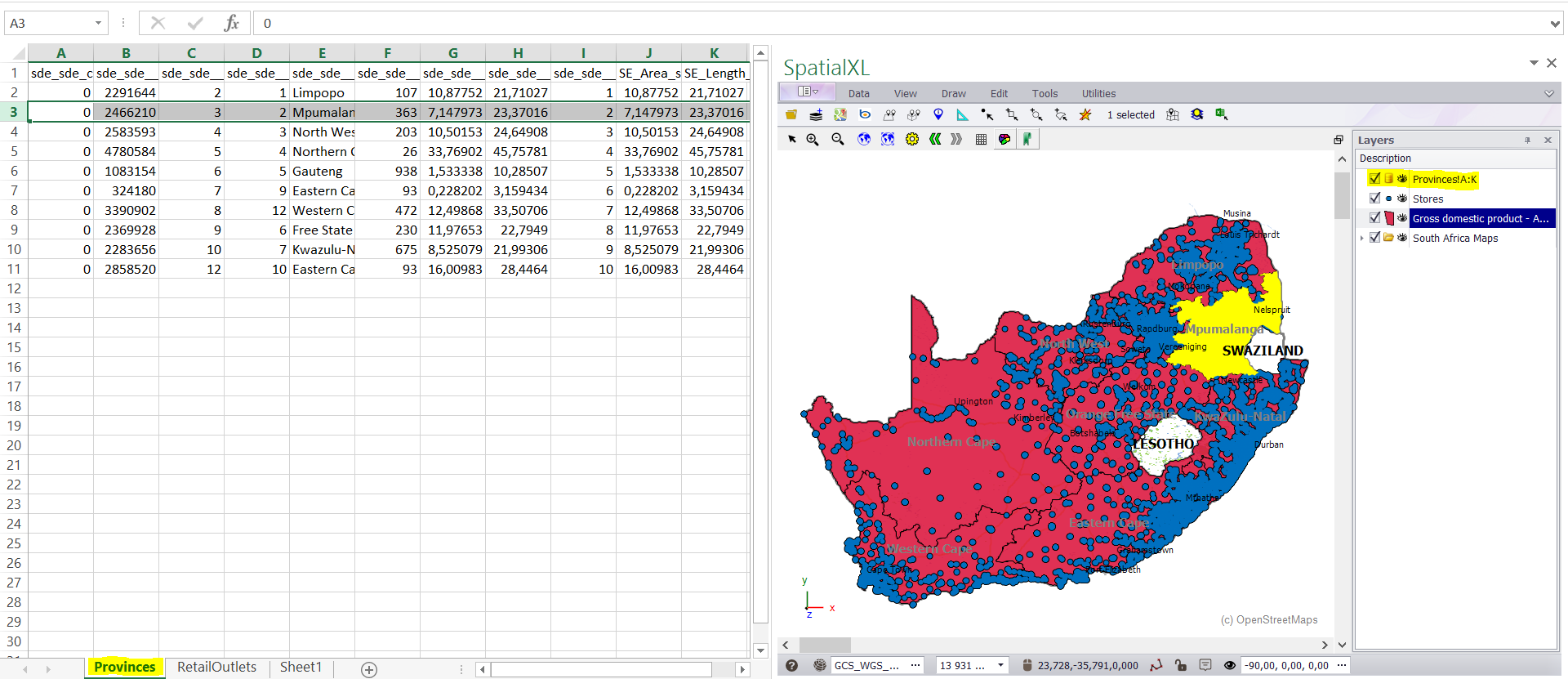This screenshot has height=679, width=1568.
Task: Click the Excel select-in-sheet icon
Action: [x=1222, y=115]
